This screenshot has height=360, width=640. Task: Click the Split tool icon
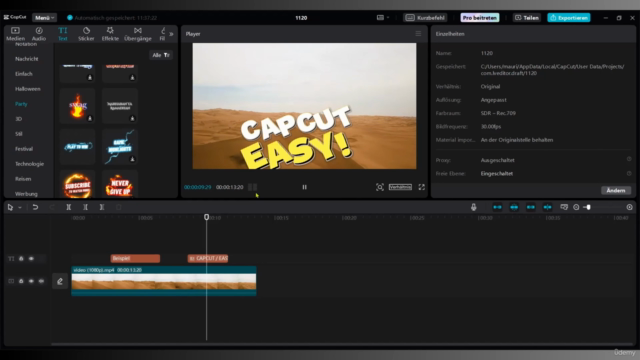(69, 207)
